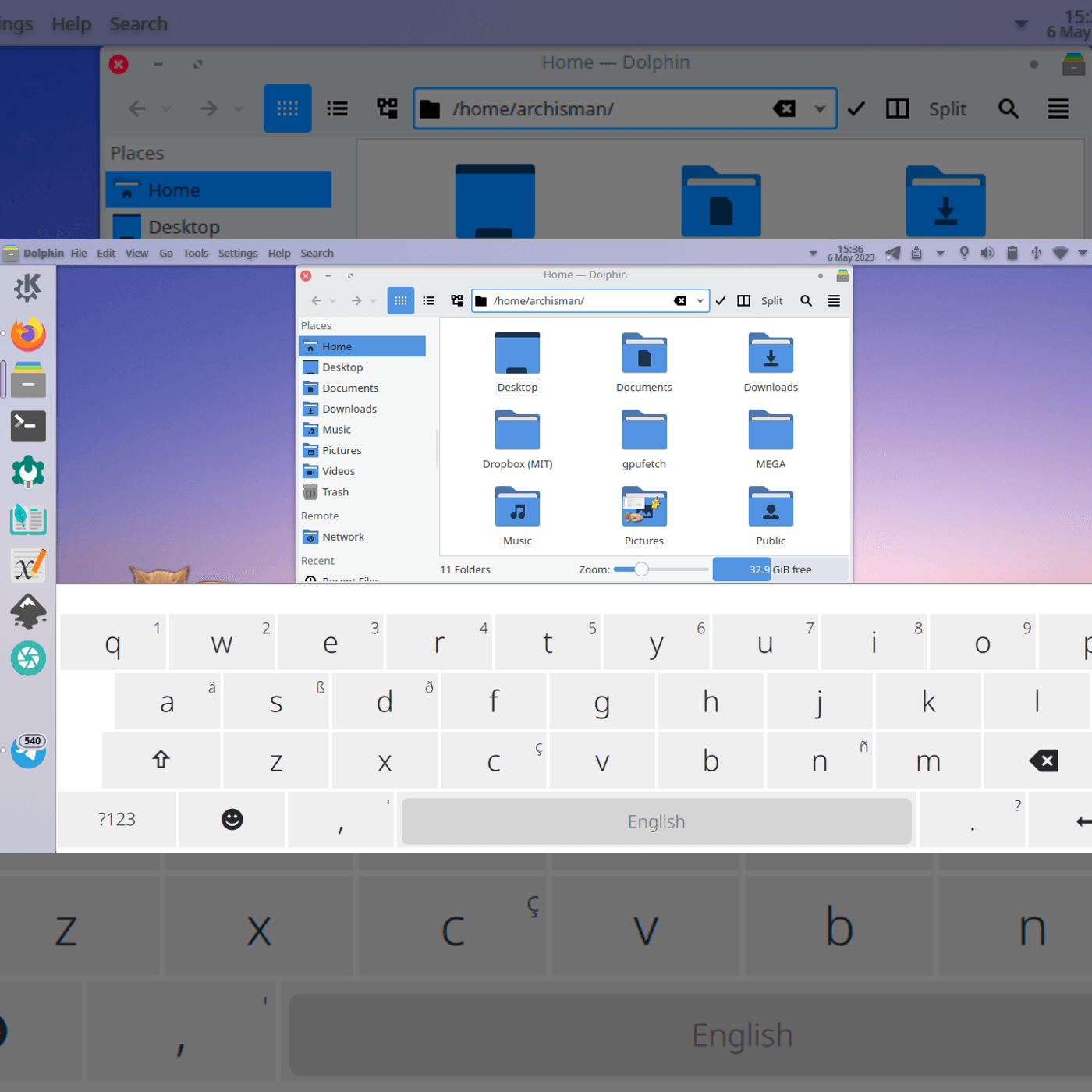
Task: Click the green gear-and-wrench dock icon
Action: pos(28,472)
